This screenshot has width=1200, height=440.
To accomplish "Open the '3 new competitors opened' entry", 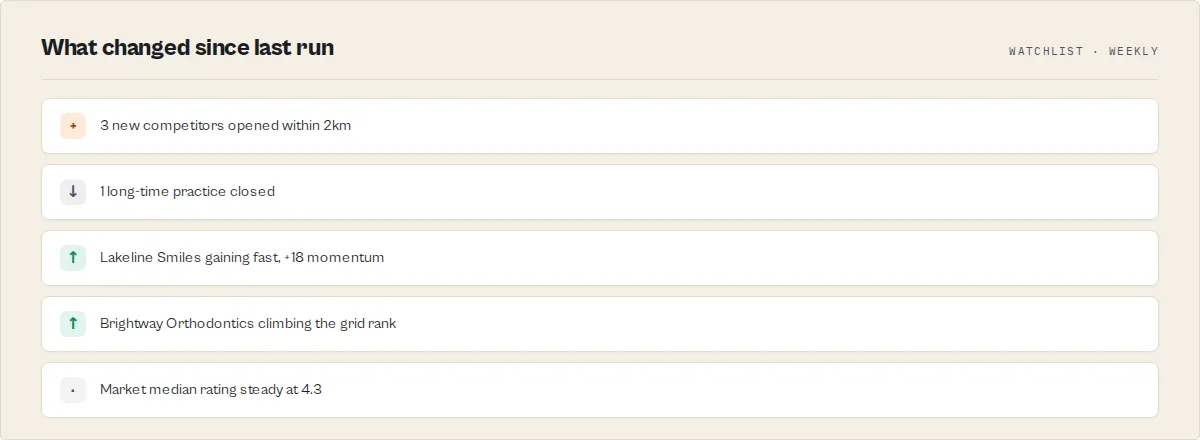I will (x=600, y=126).
